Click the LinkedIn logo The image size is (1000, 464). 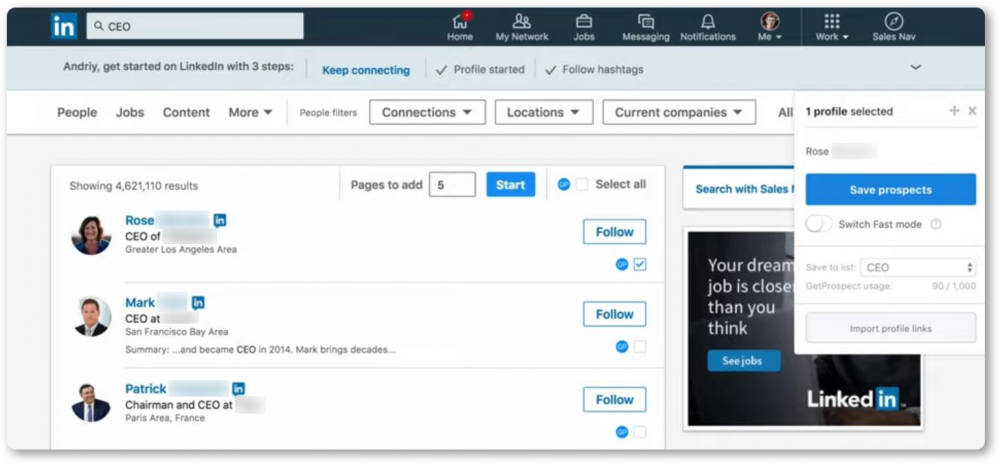pyautogui.click(x=64, y=26)
